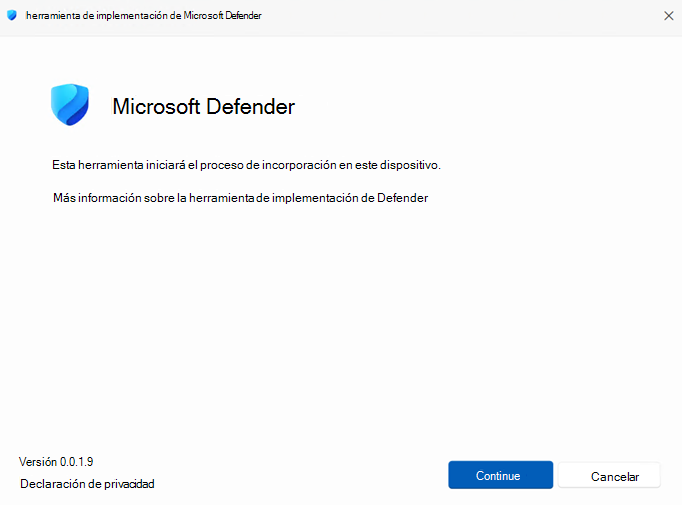Click the small Defender shield in title bar
Screen dimensions: 682x506
tap(12, 15)
